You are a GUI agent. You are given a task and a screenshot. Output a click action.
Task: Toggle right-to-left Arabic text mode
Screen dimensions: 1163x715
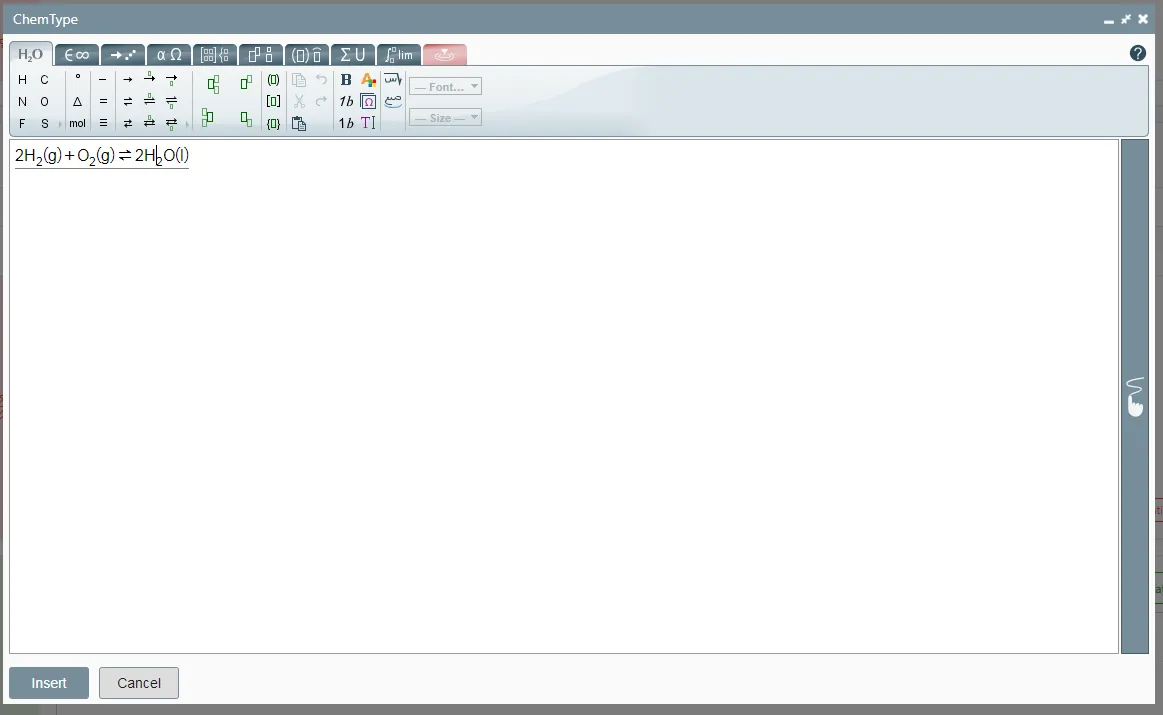click(x=393, y=80)
